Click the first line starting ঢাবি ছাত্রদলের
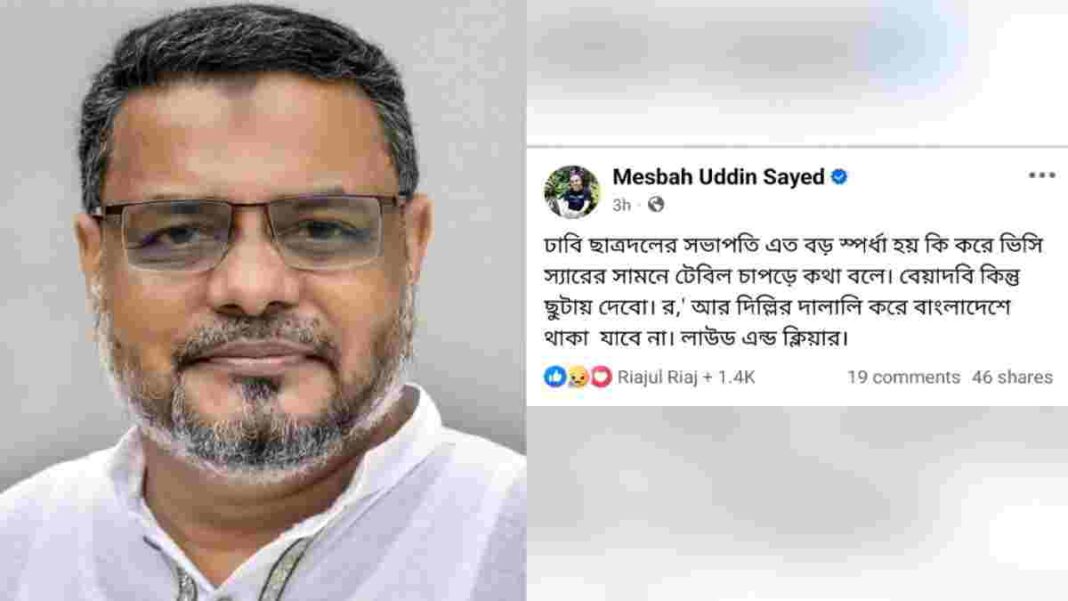The height and width of the screenshot is (601, 1068). tap(794, 245)
